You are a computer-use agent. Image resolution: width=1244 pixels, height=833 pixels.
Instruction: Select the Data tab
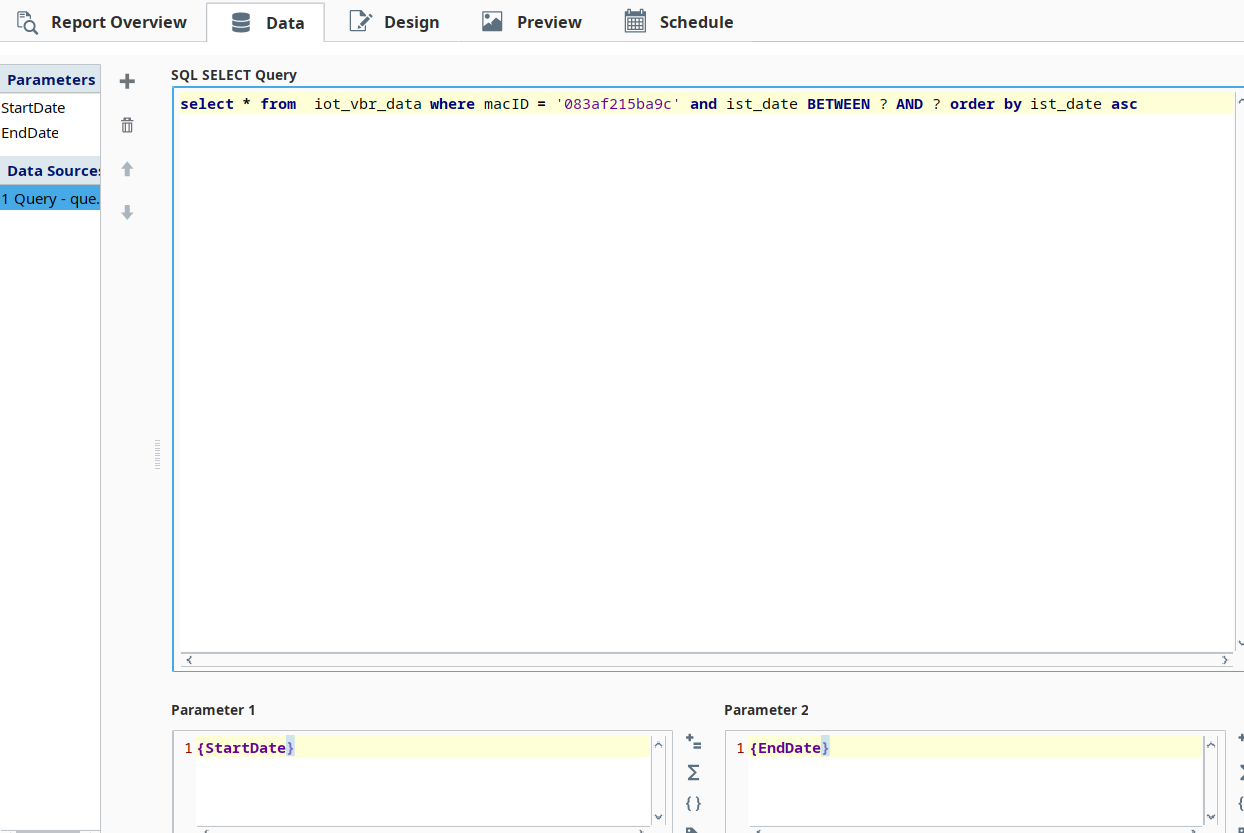(x=266, y=22)
